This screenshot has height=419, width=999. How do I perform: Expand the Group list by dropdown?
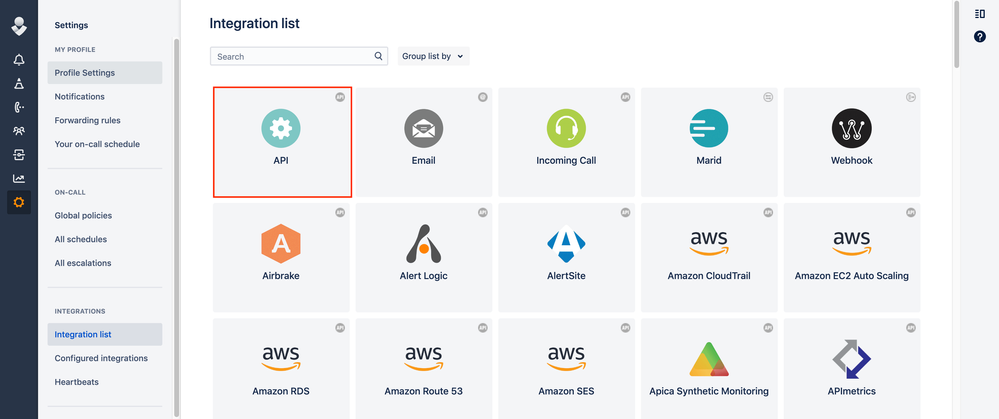coord(433,56)
